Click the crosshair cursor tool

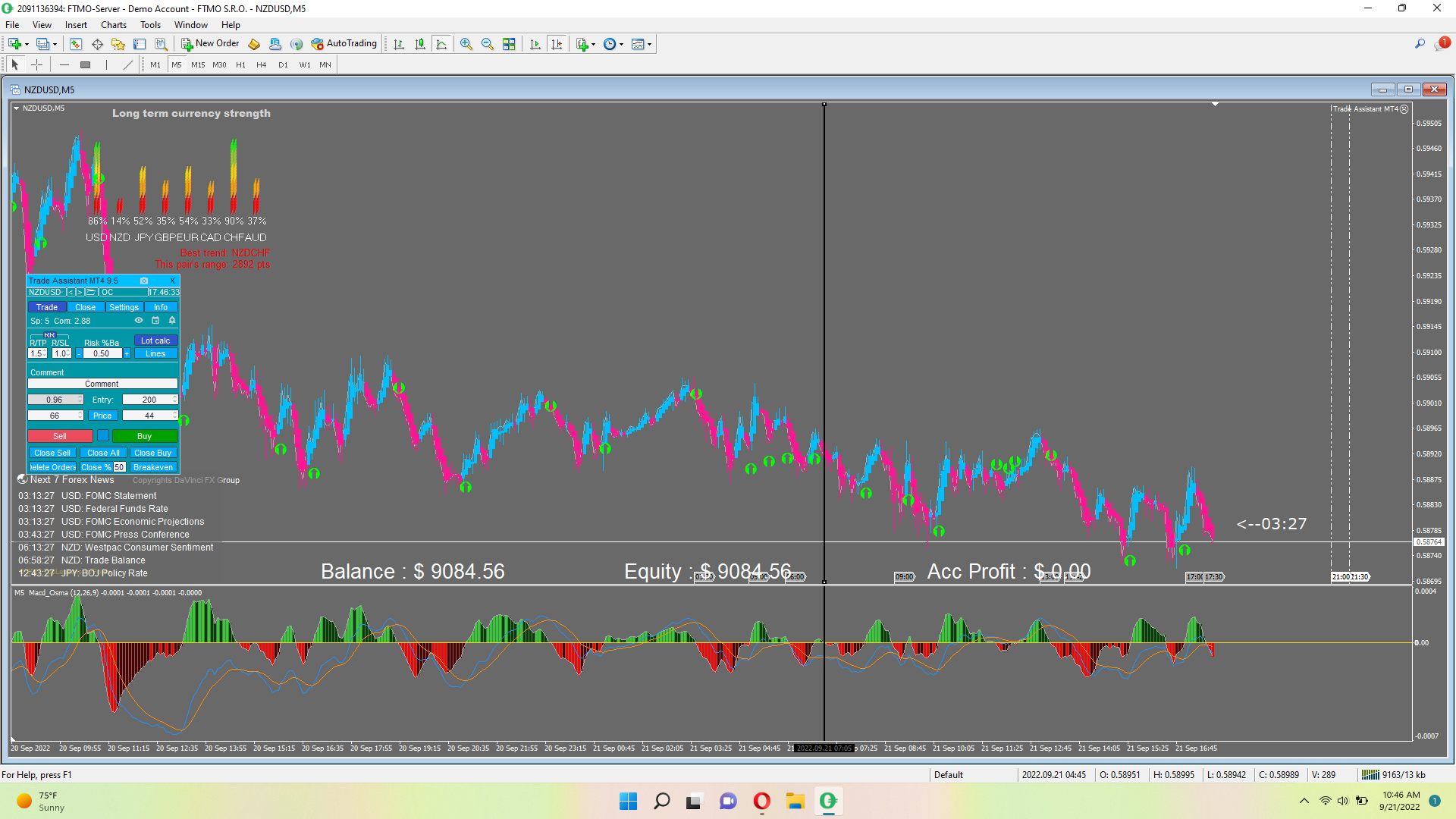36,64
